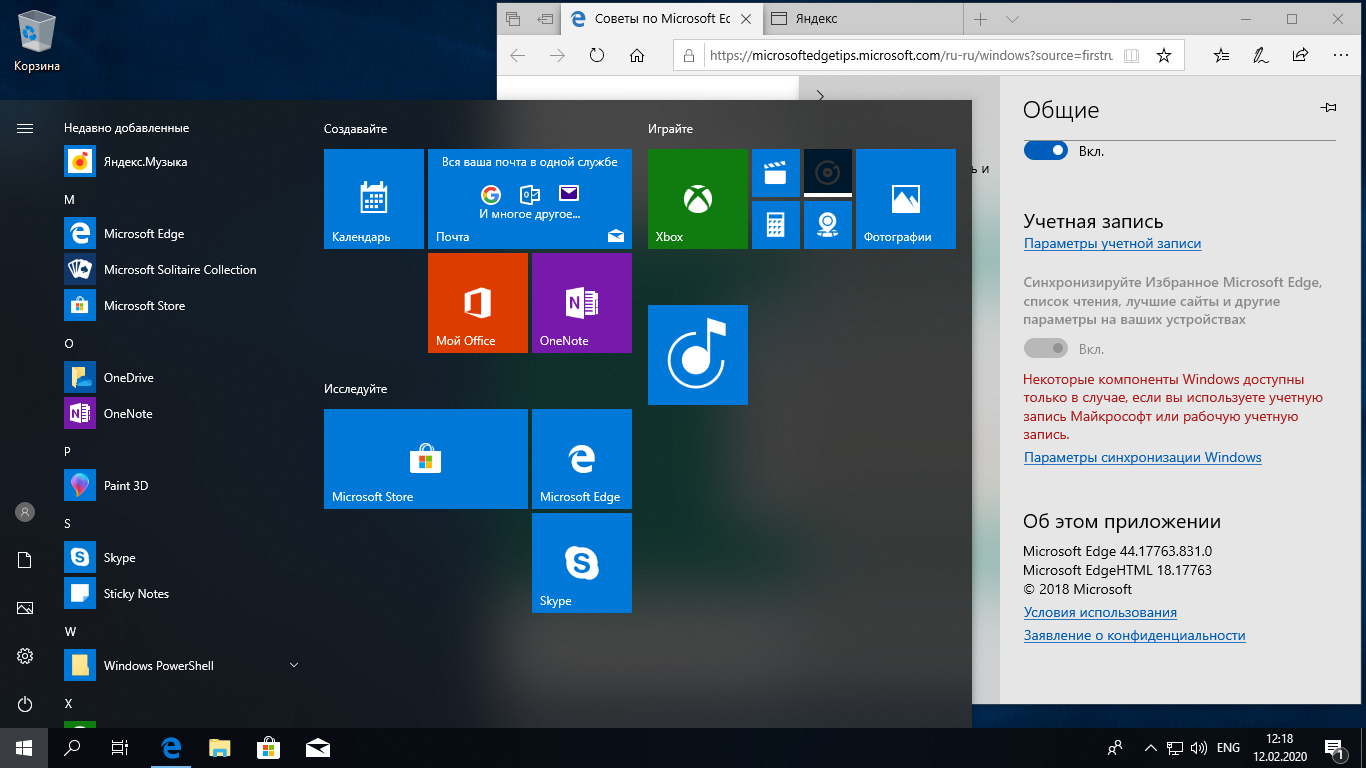Open the wide Microsoft Store tile
This screenshot has width=1366, height=768.
point(426,459)
